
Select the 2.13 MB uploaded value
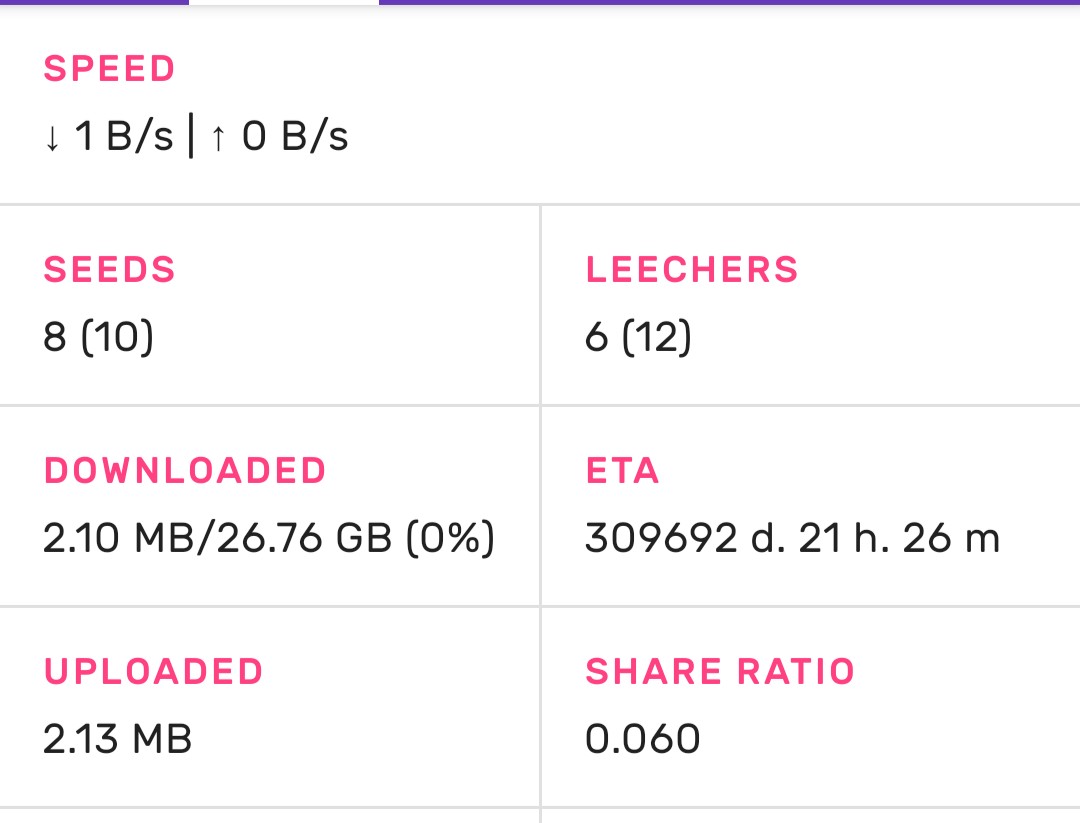(x=118, y=740)
